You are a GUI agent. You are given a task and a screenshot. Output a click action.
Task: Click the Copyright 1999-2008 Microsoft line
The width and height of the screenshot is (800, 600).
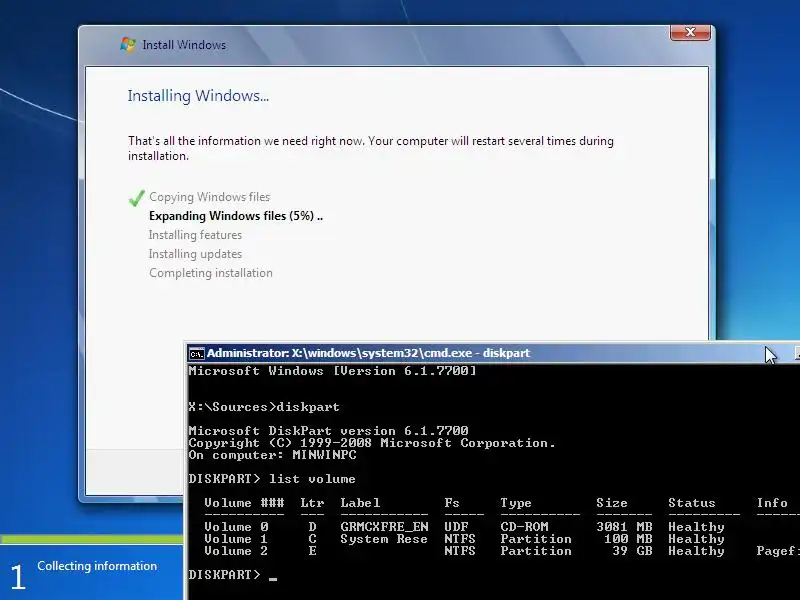pyautogui.click(x=371, y=443)
